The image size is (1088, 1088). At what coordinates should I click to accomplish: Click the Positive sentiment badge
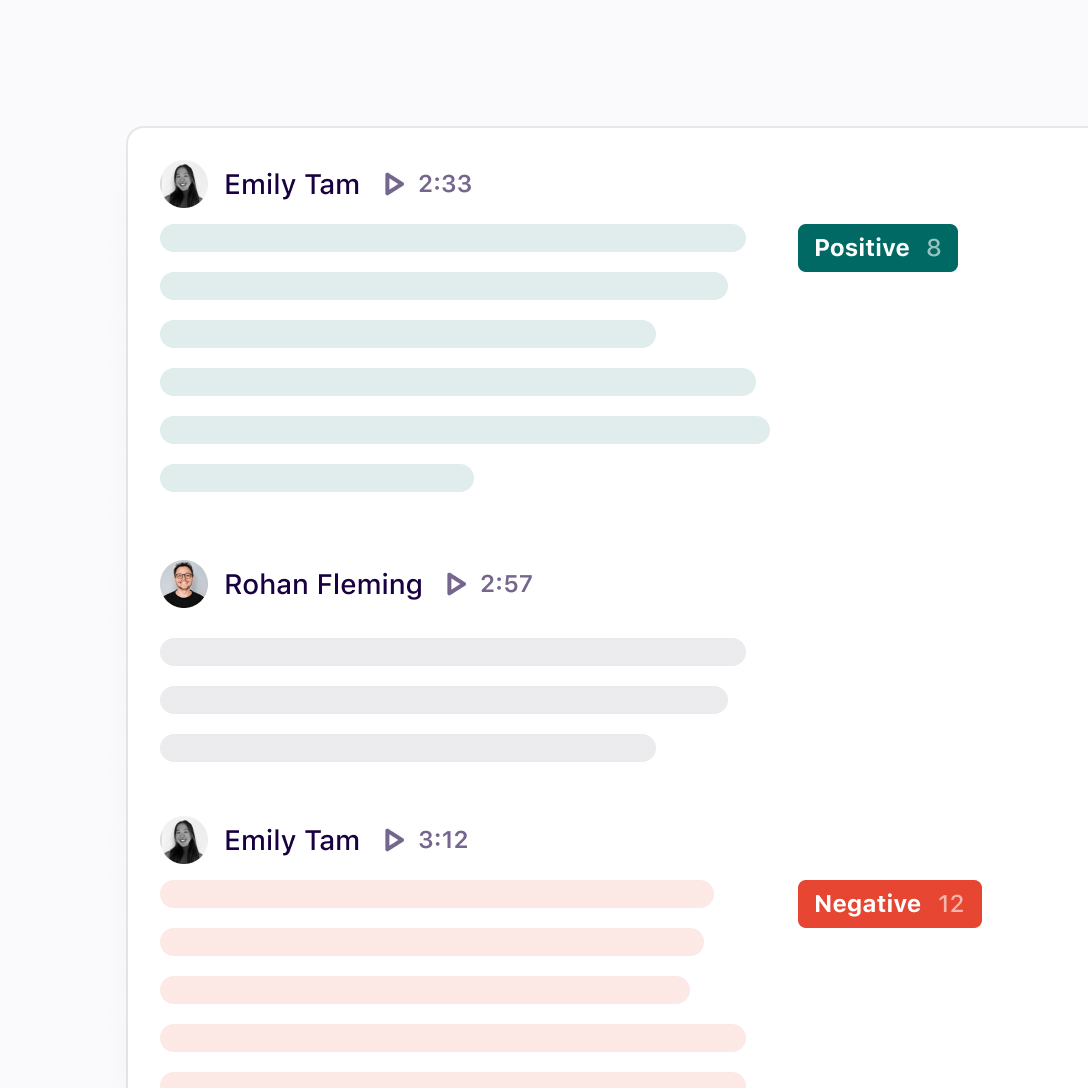pos(877,247)
